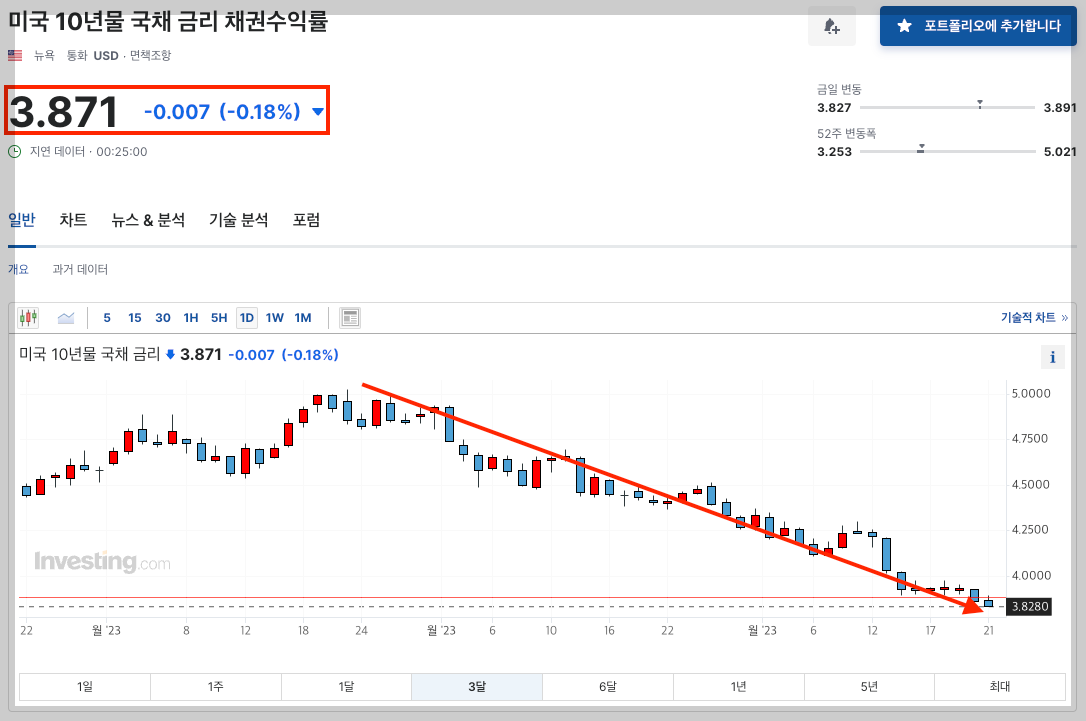Select the 5H interval toggle
The width and height of the screenshot is (1086, 721).
point(219,318)
